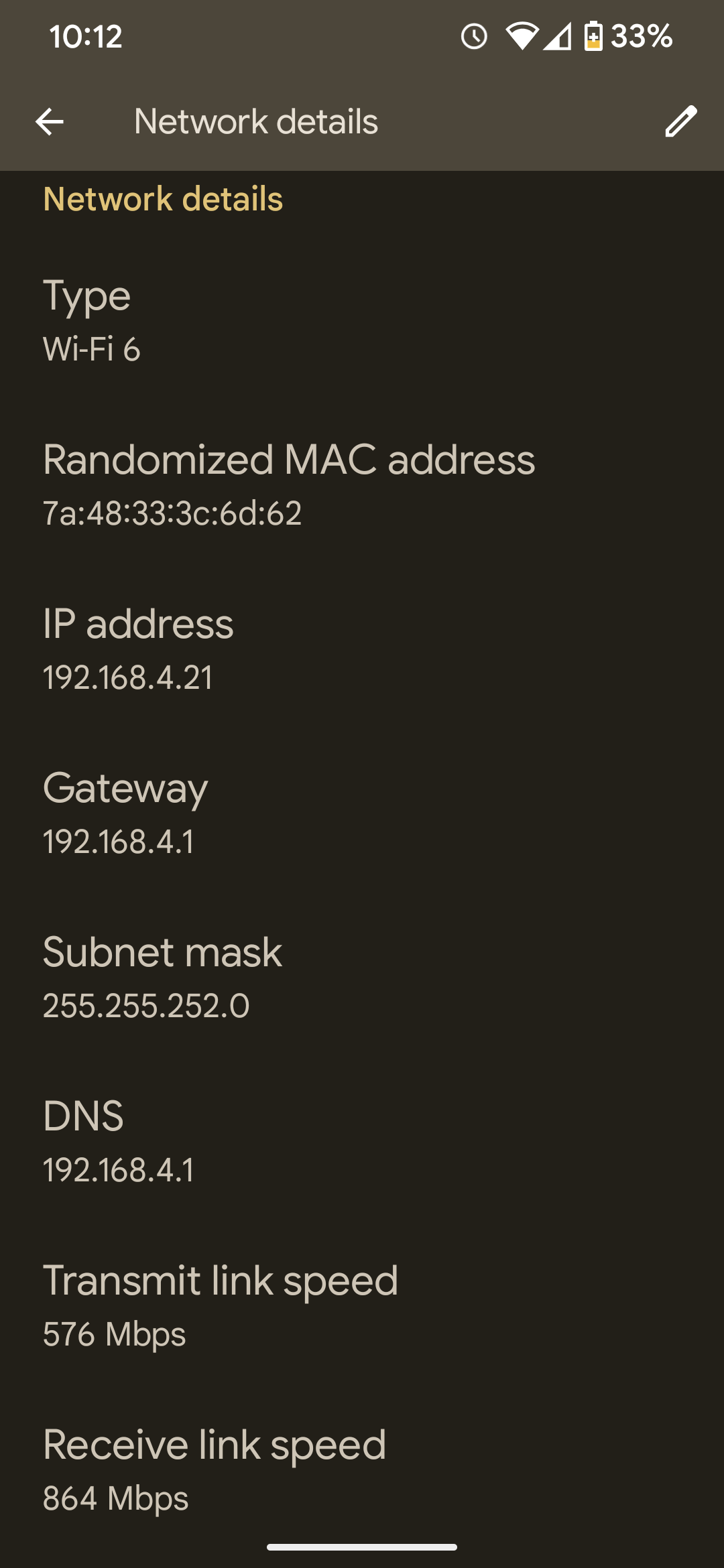Select the Subnet mask row

pyautogui.click(x=362, y=978)
